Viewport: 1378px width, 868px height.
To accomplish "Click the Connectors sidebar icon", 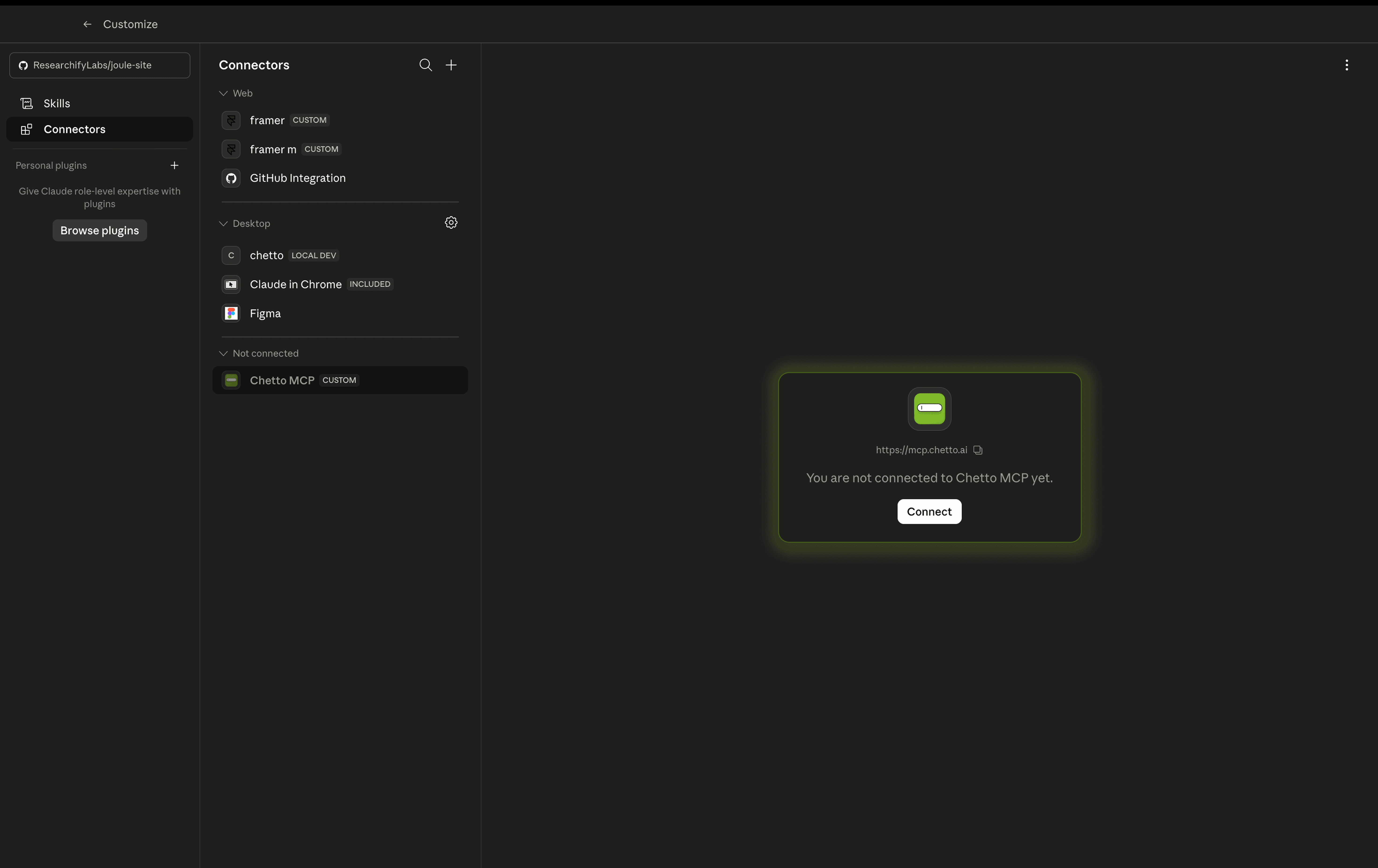I will click(x=26, y=129).
